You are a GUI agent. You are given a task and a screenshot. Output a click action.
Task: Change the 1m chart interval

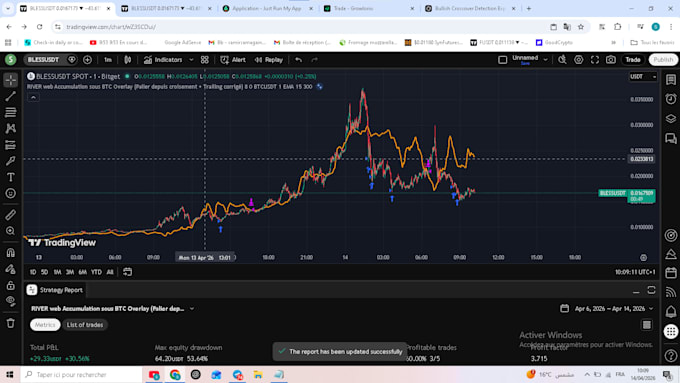click(108, 60)
